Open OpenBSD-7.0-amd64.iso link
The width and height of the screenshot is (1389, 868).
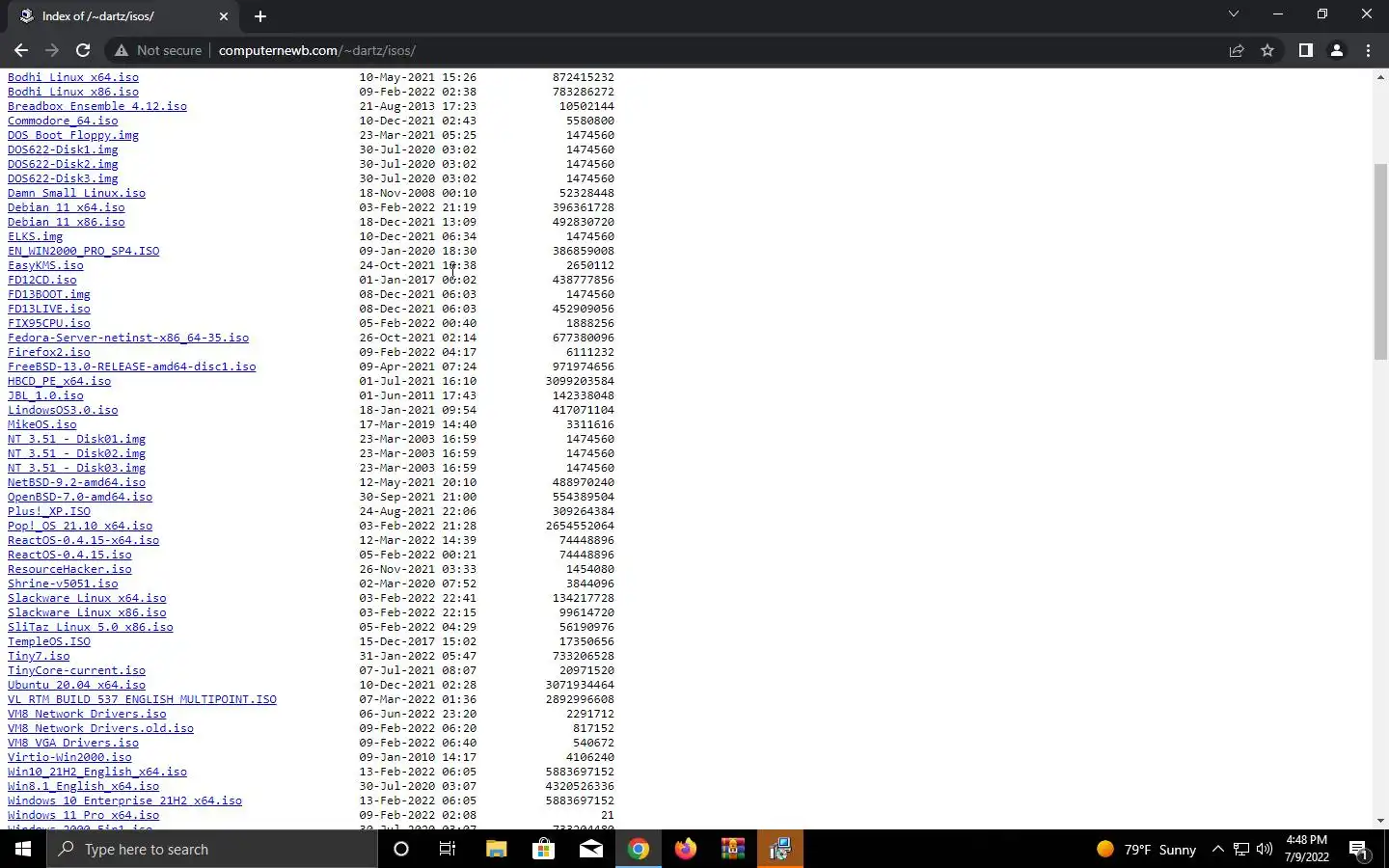click(x=80, y=497)
